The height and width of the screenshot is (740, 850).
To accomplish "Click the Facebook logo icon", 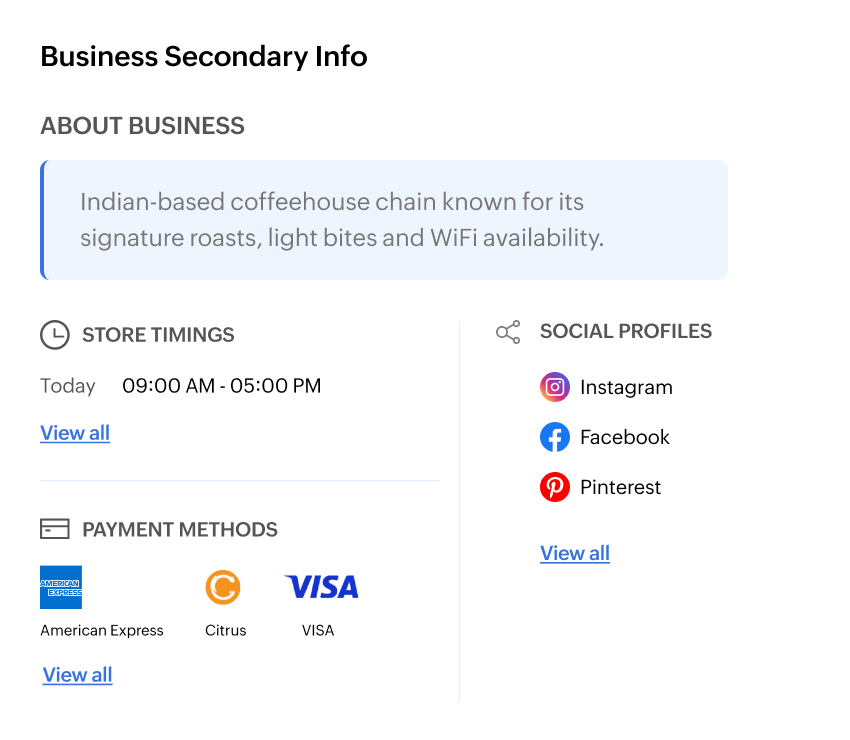I will coord(555,437).
